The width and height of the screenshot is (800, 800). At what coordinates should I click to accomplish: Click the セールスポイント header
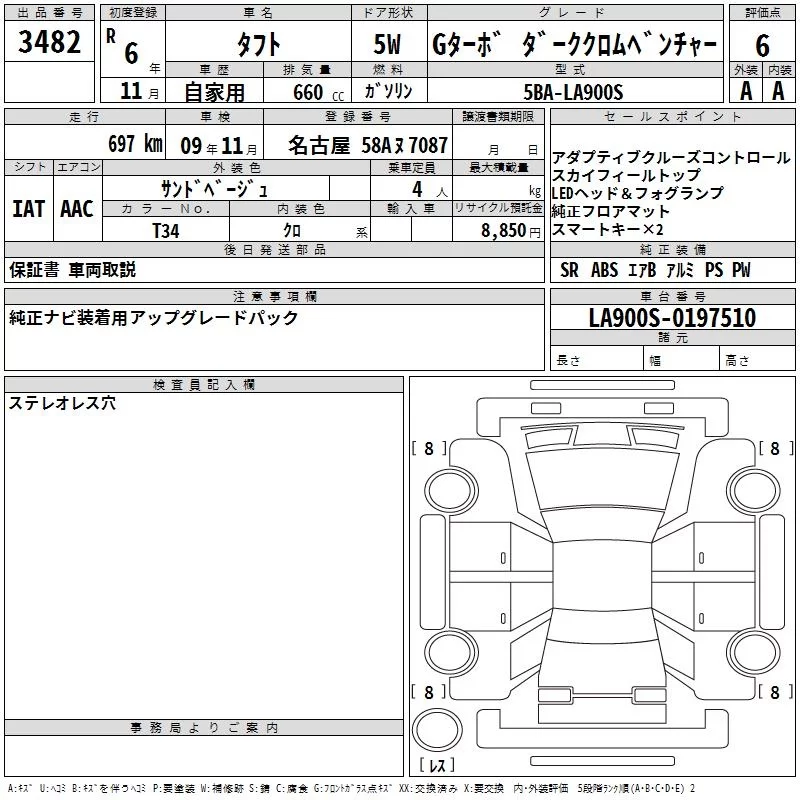point(672,117)
